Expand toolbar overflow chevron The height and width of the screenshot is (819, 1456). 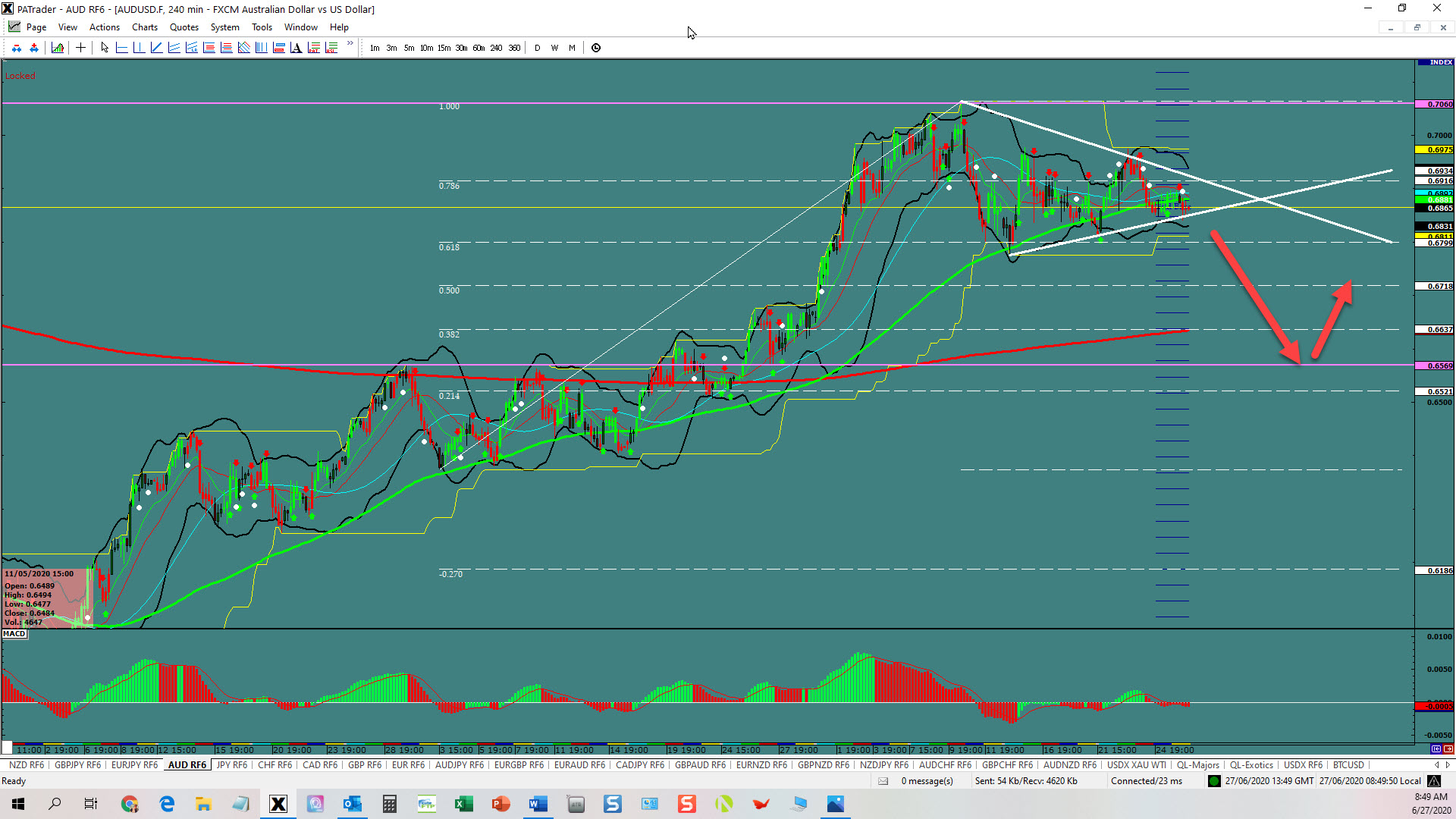[x=350, y=44]
